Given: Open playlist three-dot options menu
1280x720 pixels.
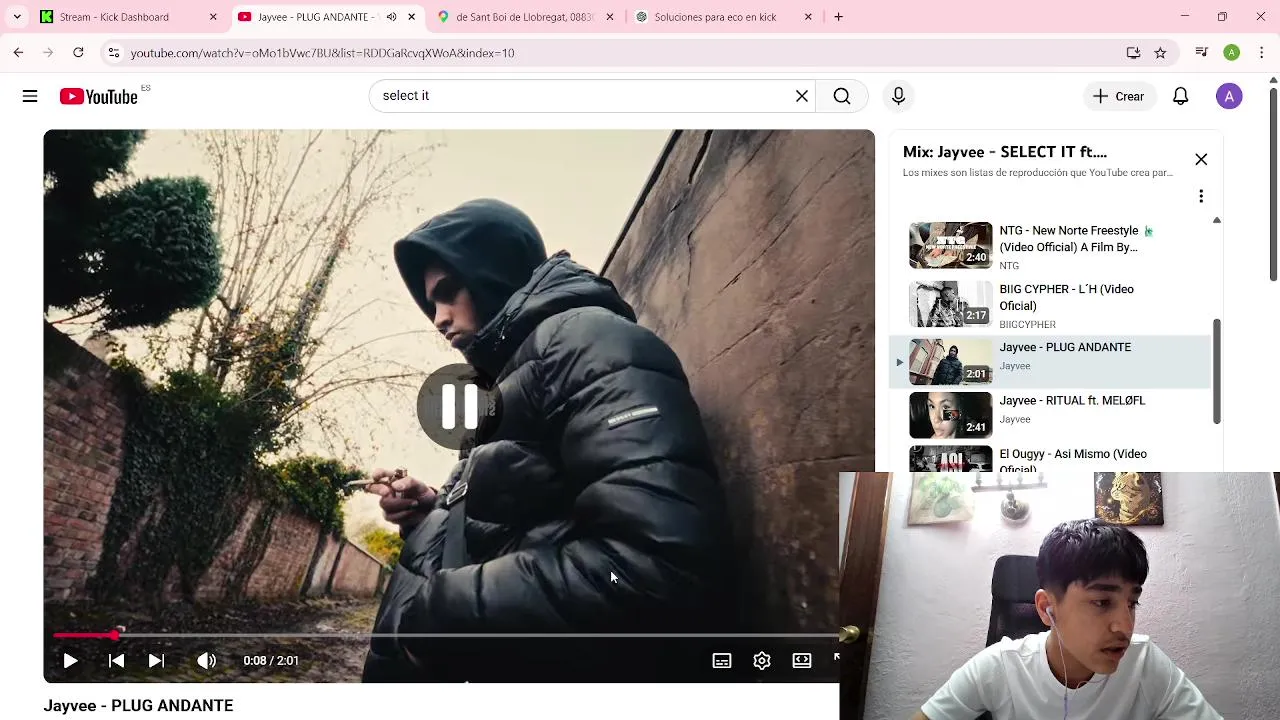Looking at the screenshot, I should coord(1201,196).
